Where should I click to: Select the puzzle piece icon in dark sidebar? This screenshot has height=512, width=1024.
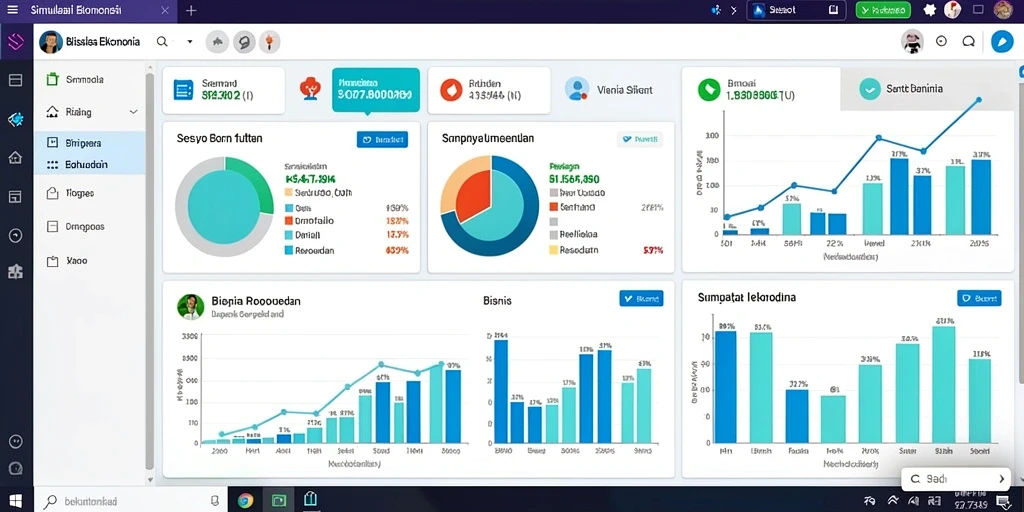click(15, 272)
